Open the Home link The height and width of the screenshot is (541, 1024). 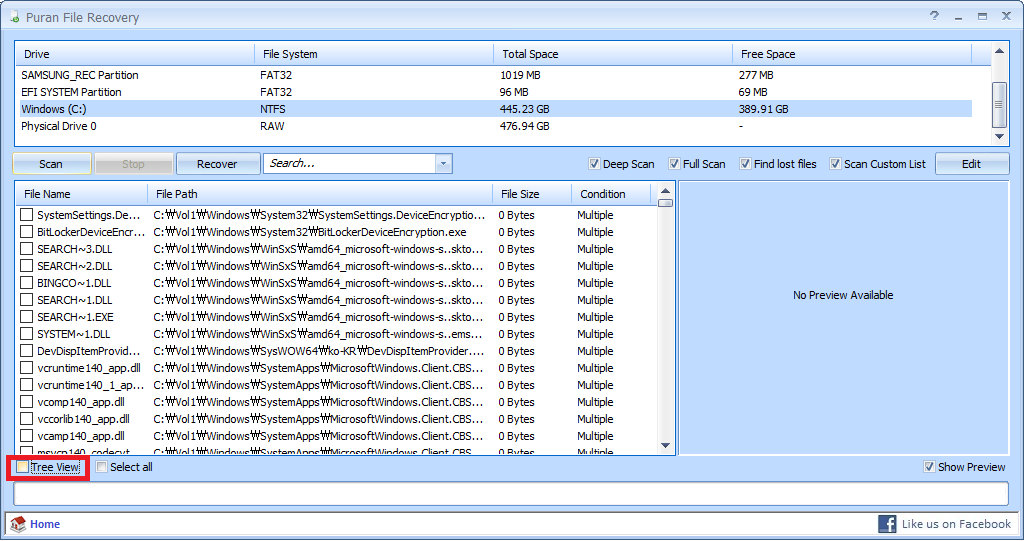click(x=45, y=524)
